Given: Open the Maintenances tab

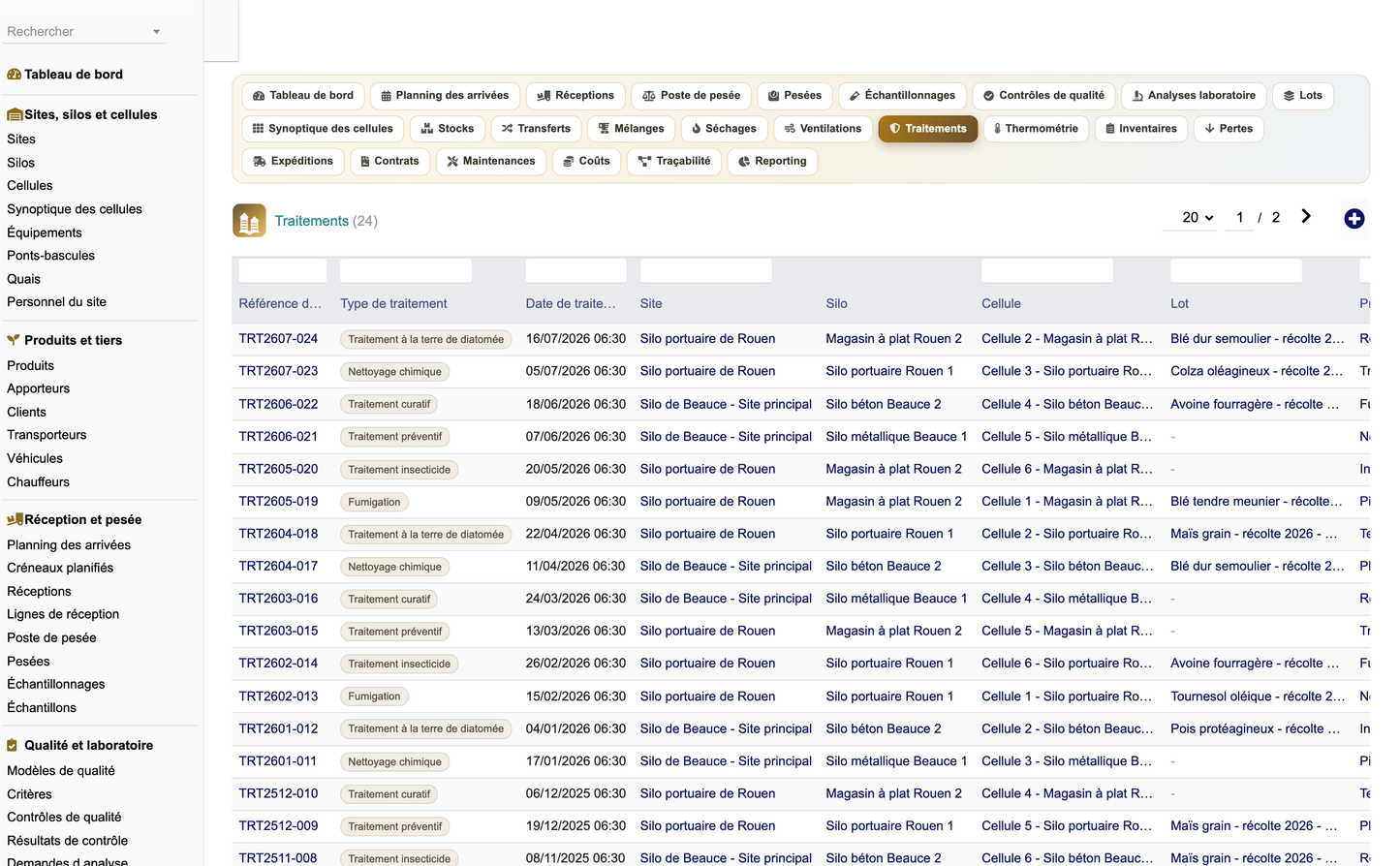Looking at the screenshot, I should tap(491, 162).
